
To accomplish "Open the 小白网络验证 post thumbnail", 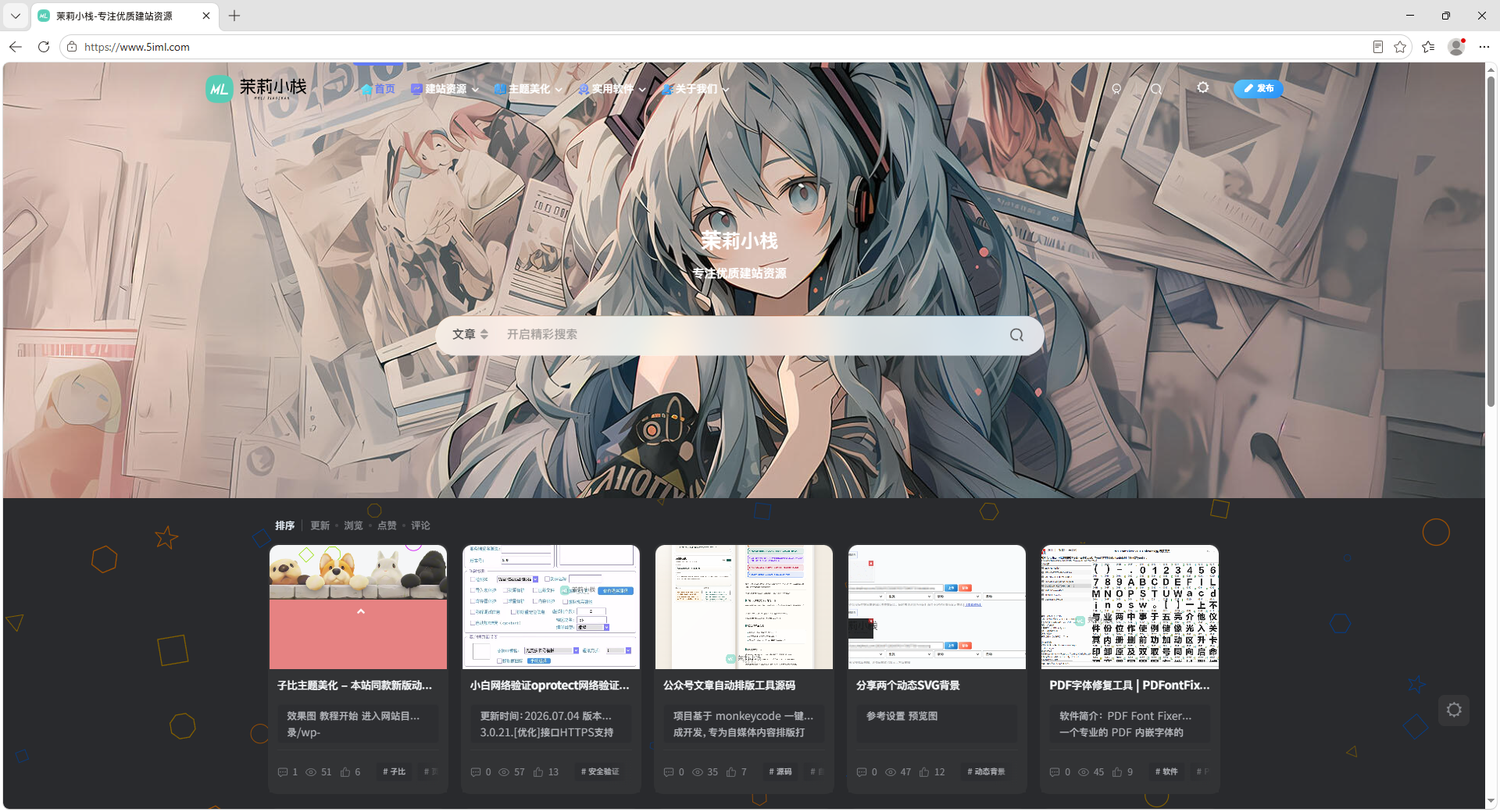I will pos(551,607).
